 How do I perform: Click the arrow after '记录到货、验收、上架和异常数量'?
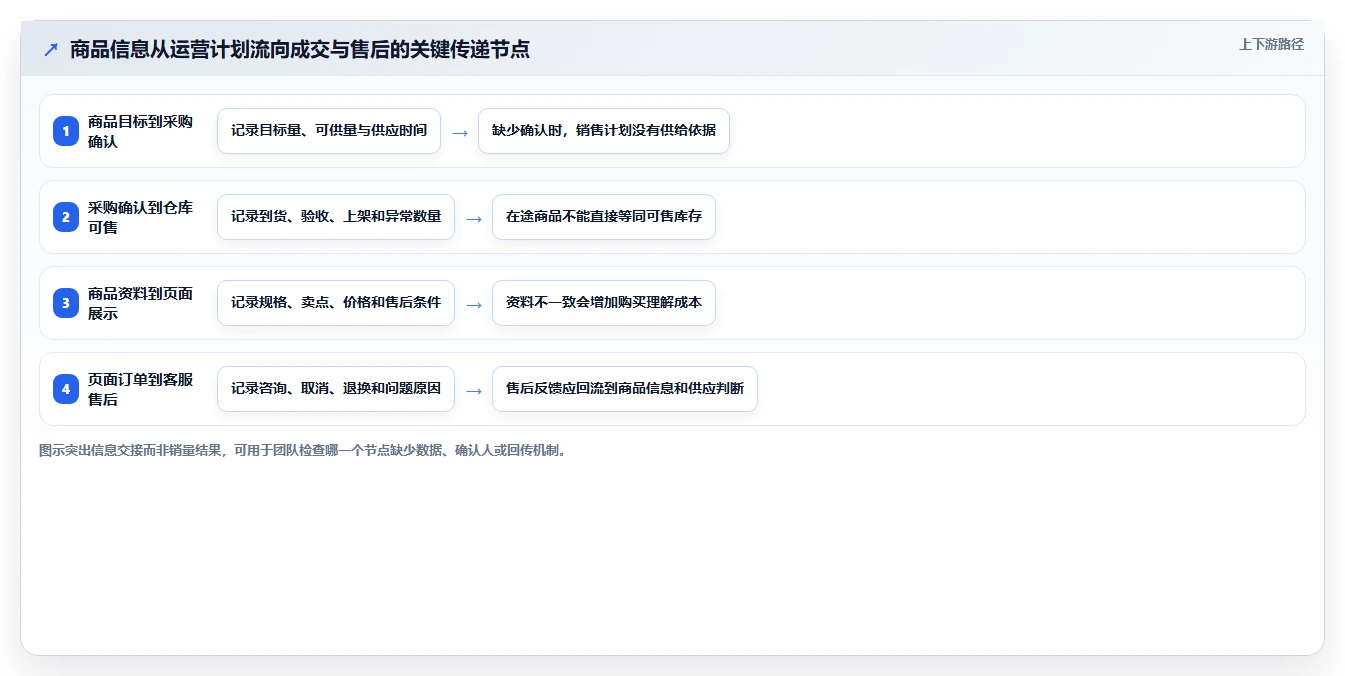(474, 218)
